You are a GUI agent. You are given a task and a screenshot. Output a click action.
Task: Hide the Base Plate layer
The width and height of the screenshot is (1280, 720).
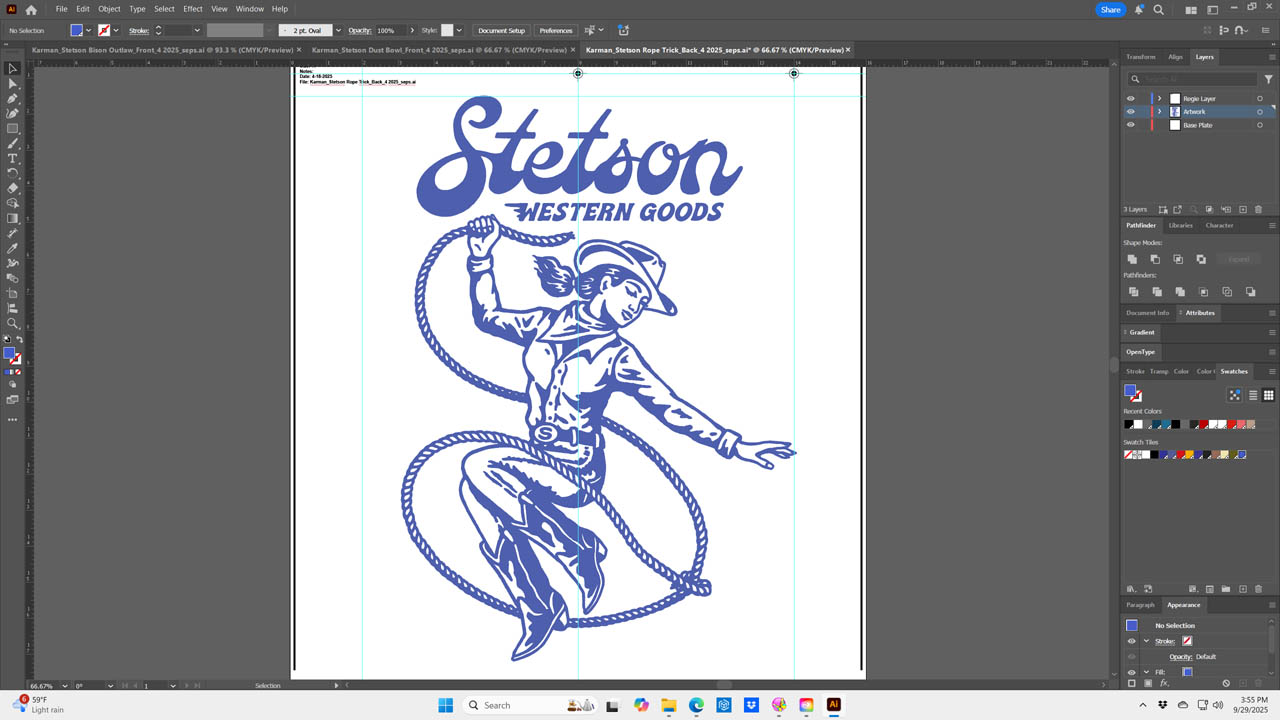click(1131, 125)
